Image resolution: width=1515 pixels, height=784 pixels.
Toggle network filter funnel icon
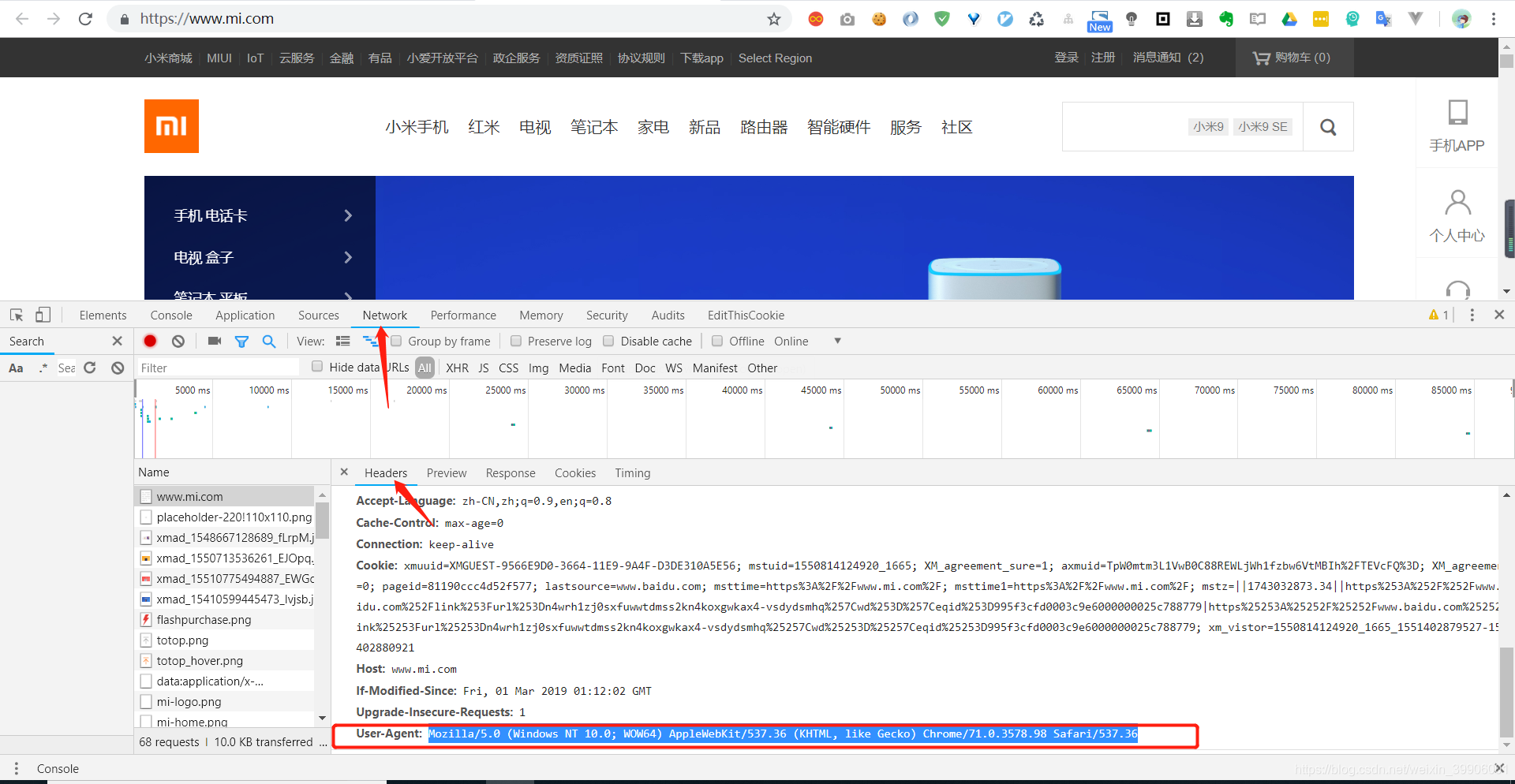[242, 342]
